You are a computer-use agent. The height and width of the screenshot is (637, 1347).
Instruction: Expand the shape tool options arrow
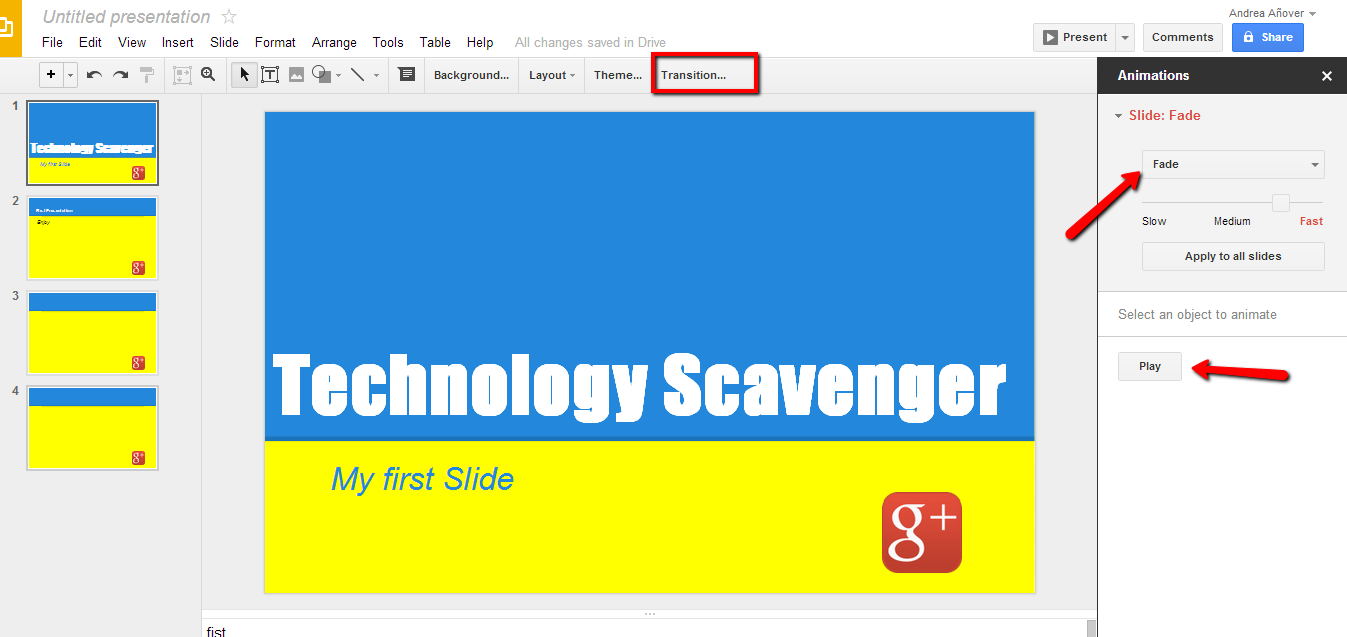(337, 74)
